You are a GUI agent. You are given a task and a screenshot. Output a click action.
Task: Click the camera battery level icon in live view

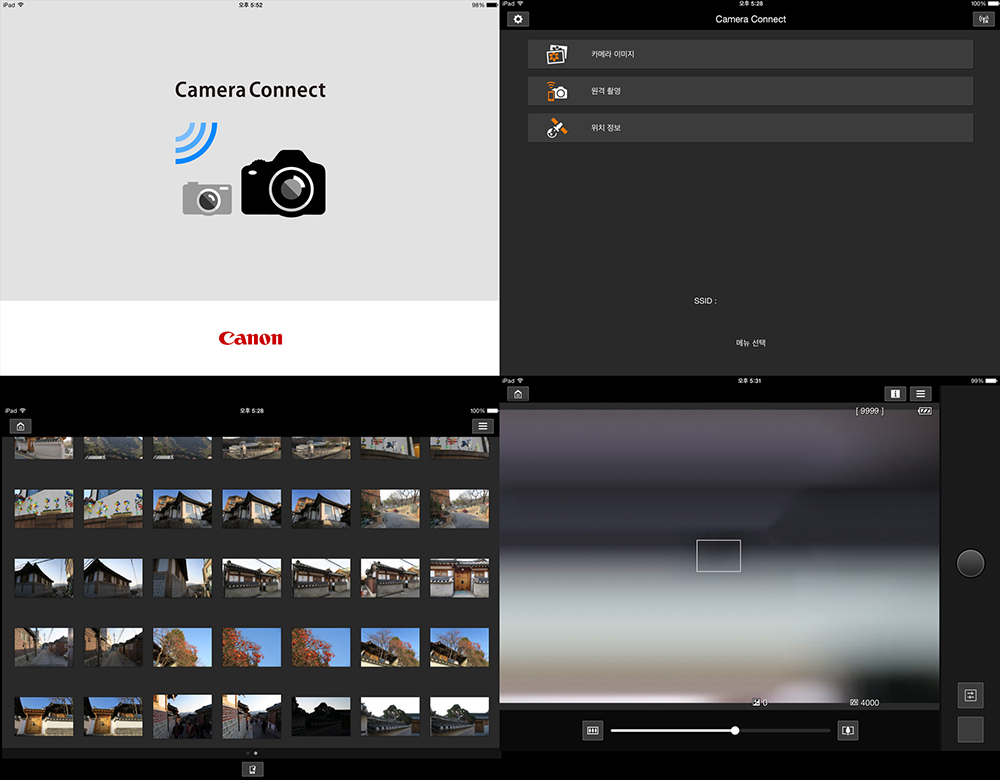pos(925,411)
